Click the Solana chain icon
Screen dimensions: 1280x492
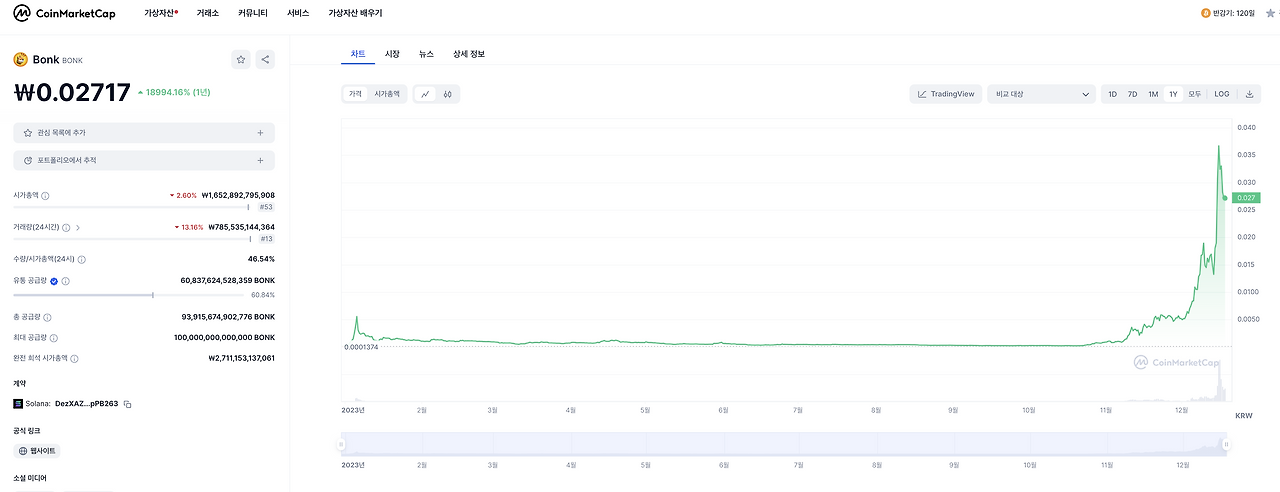[18, 404]
